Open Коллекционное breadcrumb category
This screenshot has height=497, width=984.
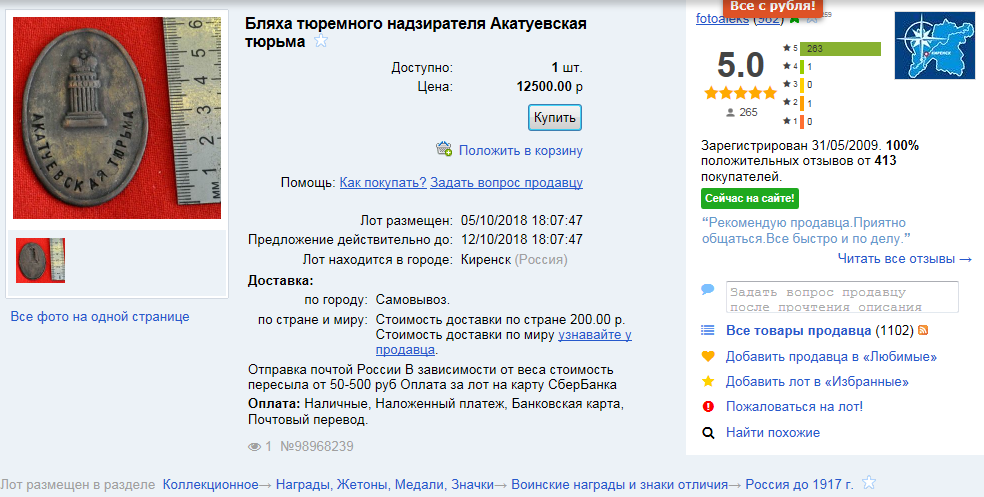tap(210, 484)
